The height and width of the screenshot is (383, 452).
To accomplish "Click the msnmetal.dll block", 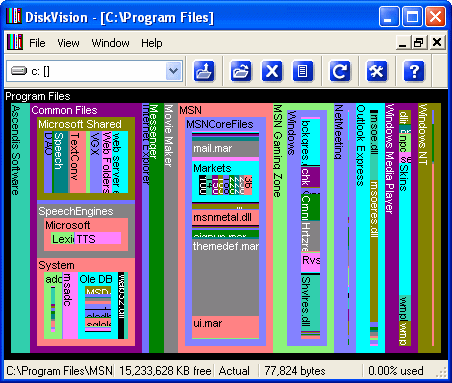I will [225, 217].
